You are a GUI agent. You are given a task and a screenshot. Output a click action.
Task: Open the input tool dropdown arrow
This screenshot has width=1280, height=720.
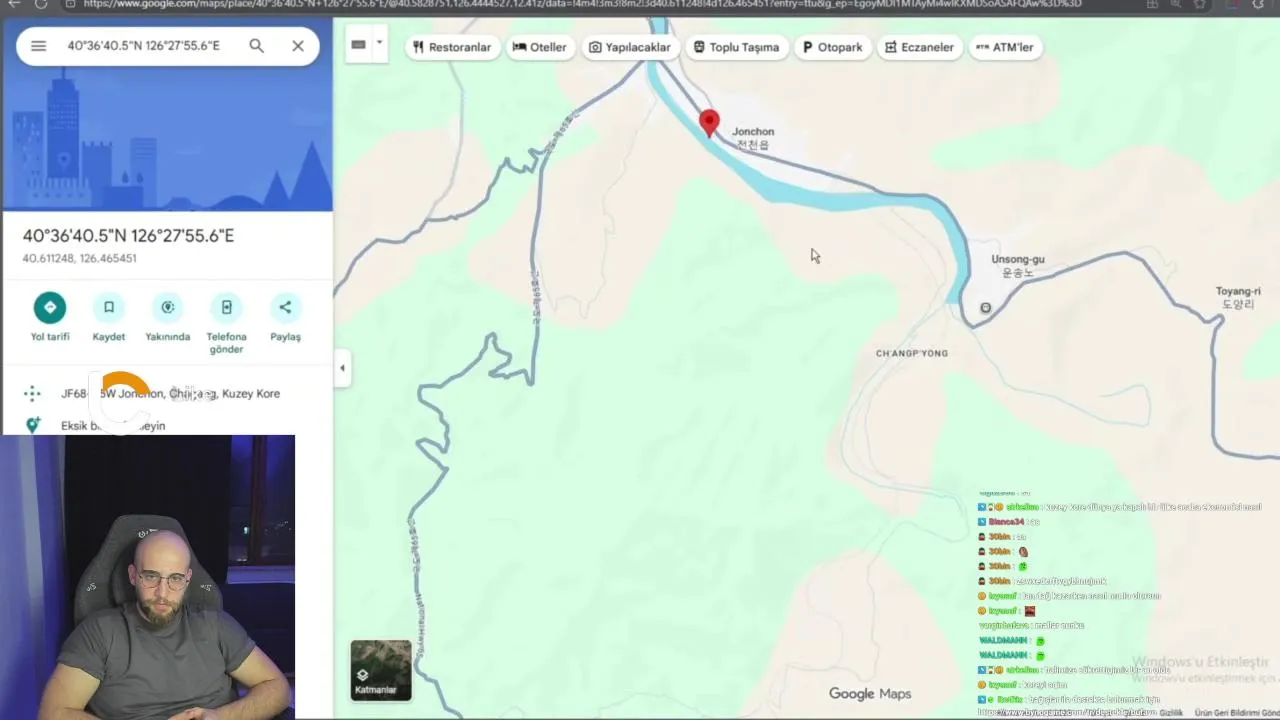379,45
